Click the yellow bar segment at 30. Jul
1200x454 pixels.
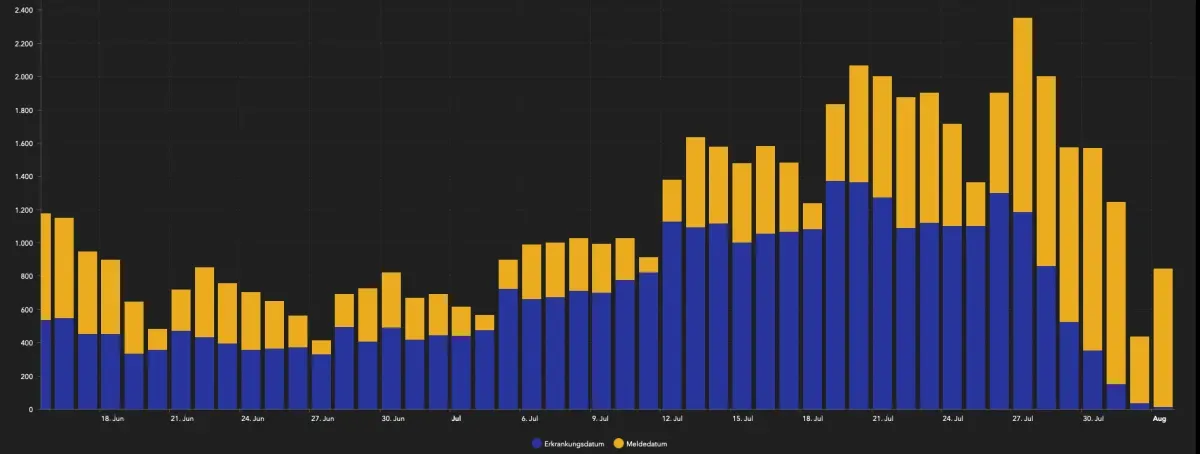click(1092, 249)
